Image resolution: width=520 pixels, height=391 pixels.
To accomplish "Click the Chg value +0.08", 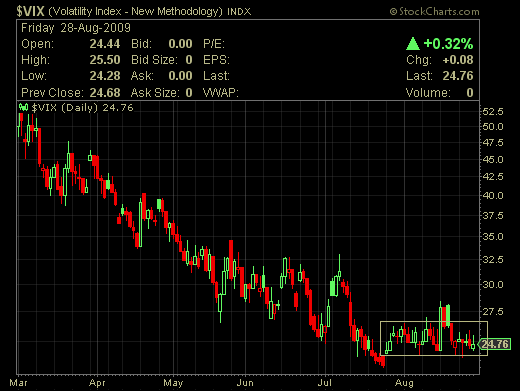I will click(x=458, y=60).
